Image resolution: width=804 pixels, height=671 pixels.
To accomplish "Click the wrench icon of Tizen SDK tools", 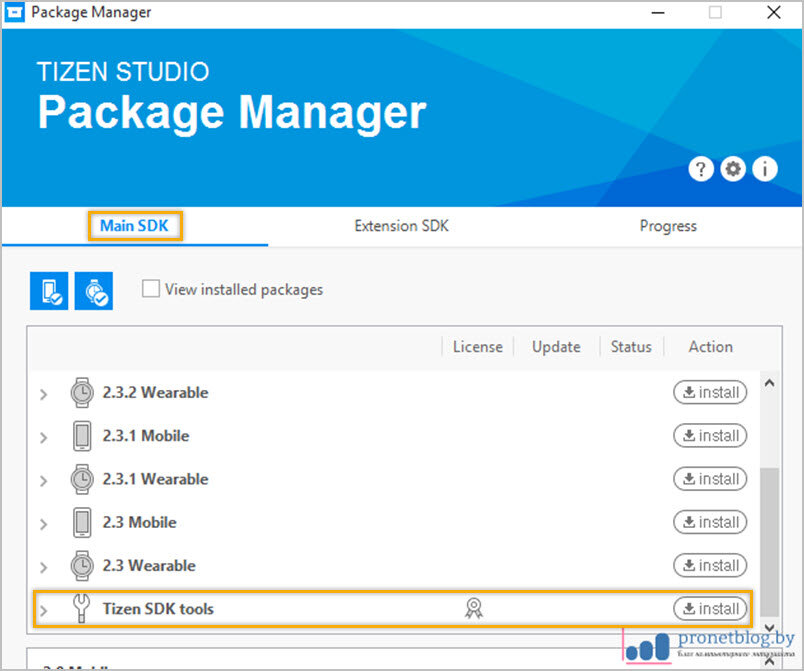I will click(x=81, y=608).
